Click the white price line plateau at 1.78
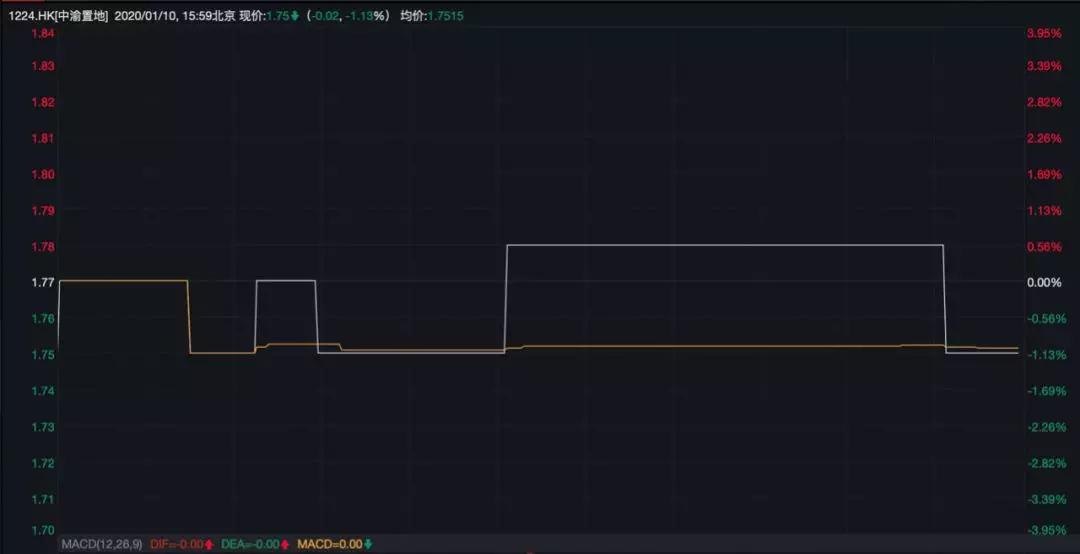This screenshot has width=1080, height=554. 725,245
